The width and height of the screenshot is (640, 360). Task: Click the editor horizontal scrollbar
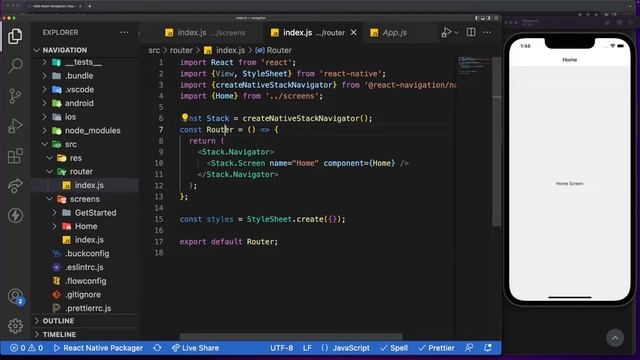click(291, 337)
